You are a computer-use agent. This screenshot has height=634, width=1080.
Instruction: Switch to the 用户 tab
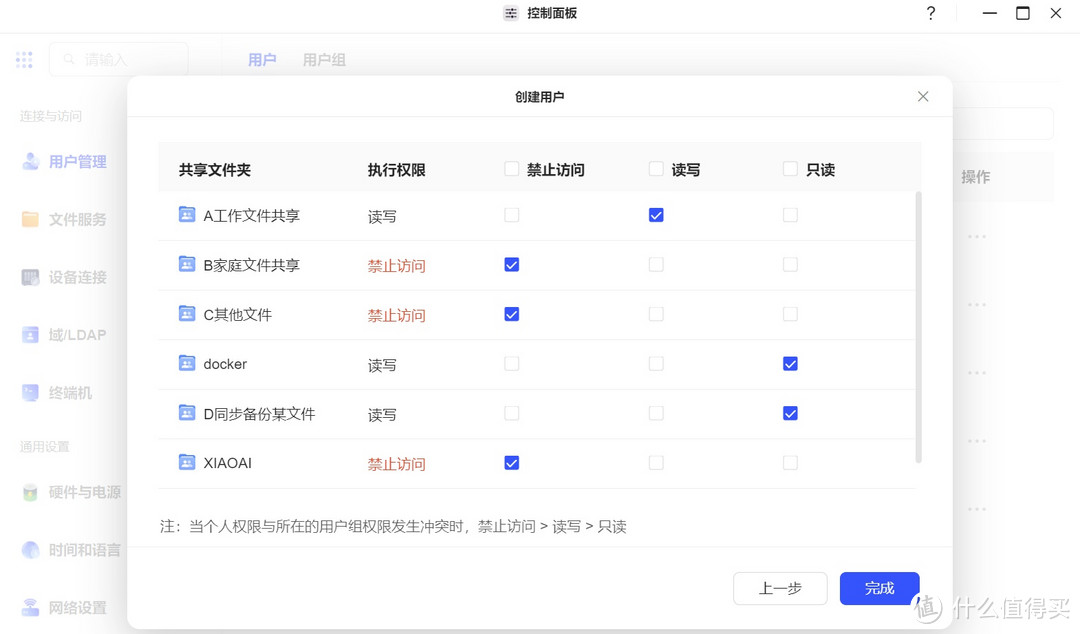tap(262, 59)
